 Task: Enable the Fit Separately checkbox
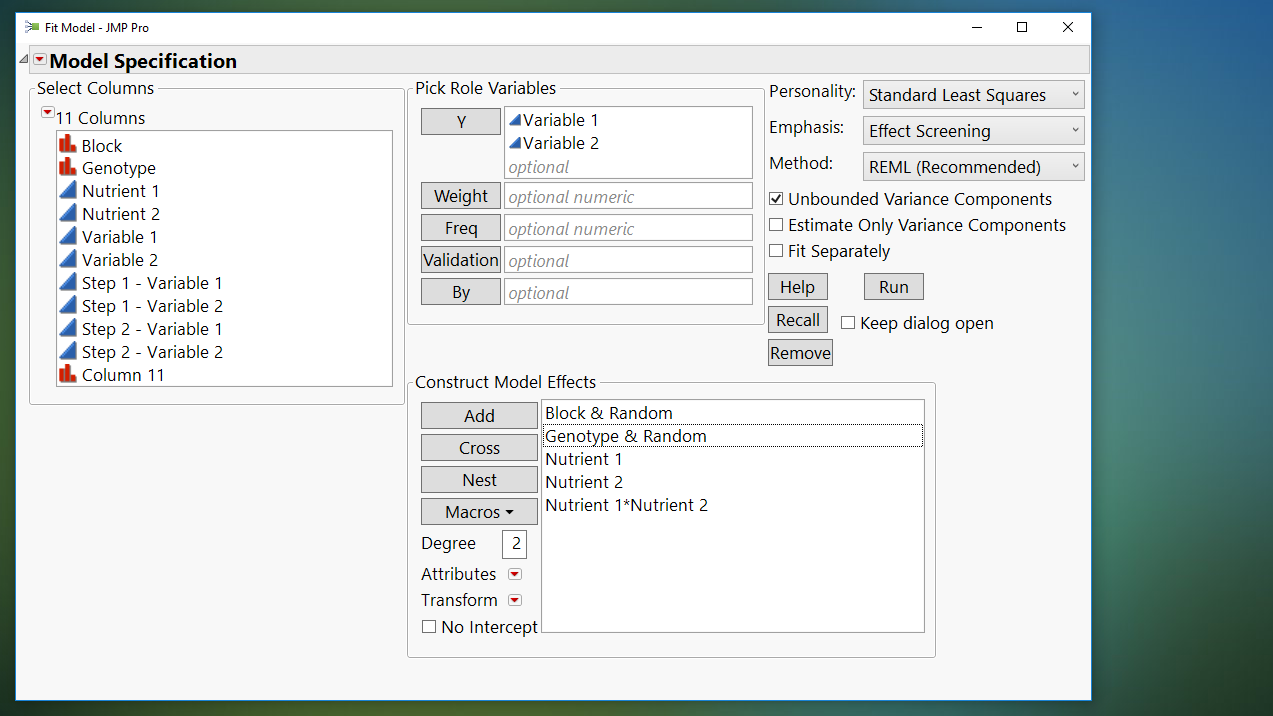click(776, 251)
